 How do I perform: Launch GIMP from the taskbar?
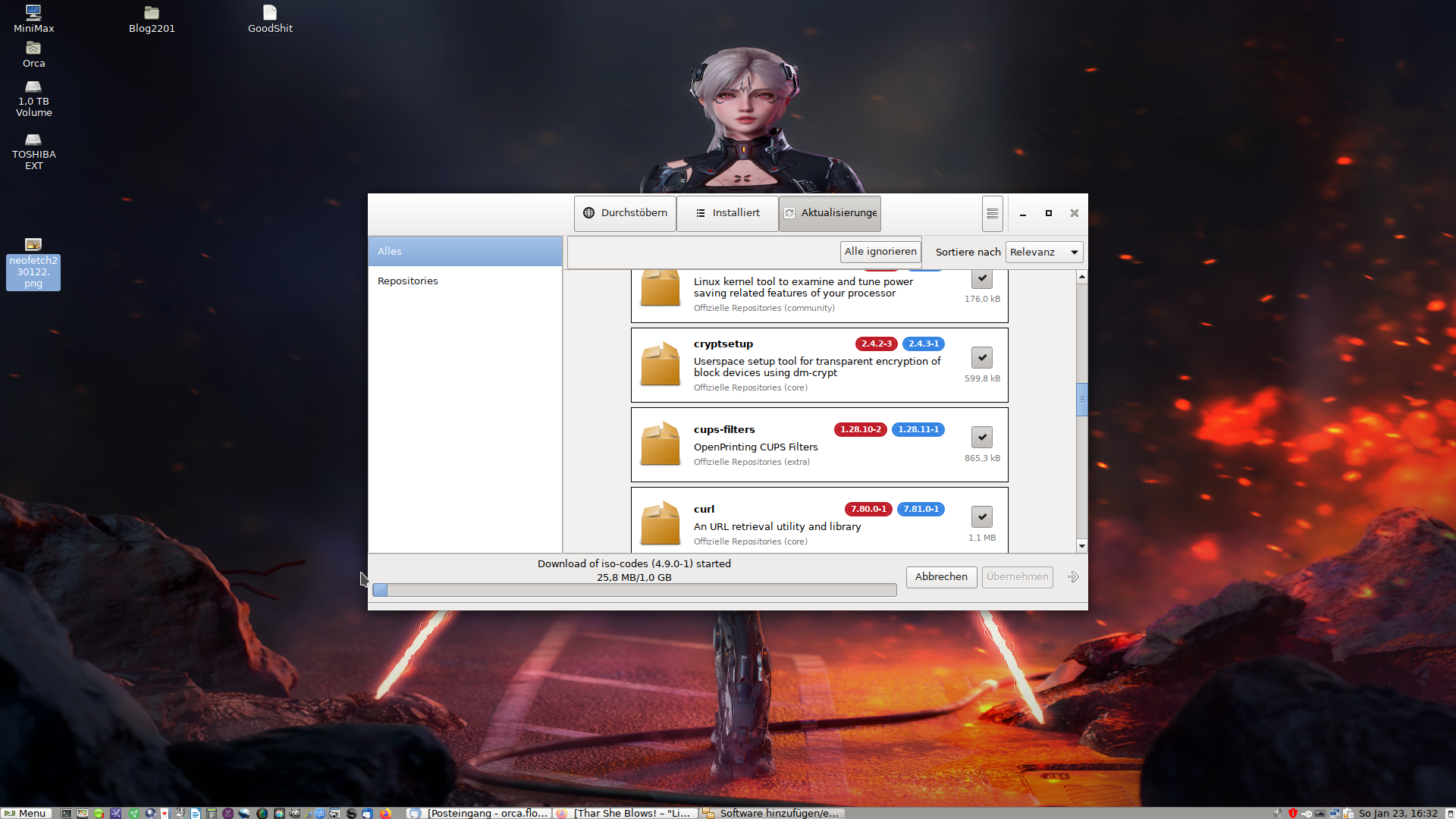[295, 813]
